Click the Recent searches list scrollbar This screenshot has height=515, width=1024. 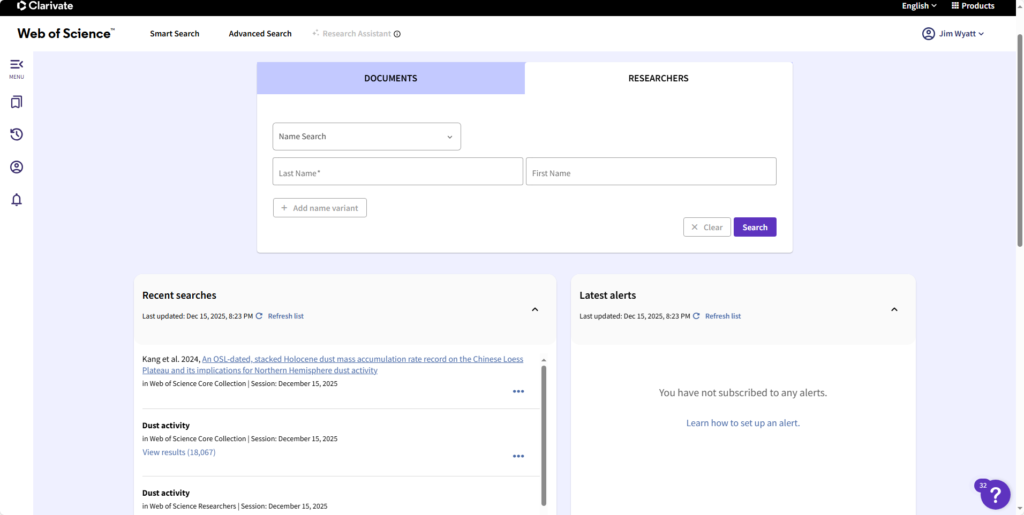point(543,430)
